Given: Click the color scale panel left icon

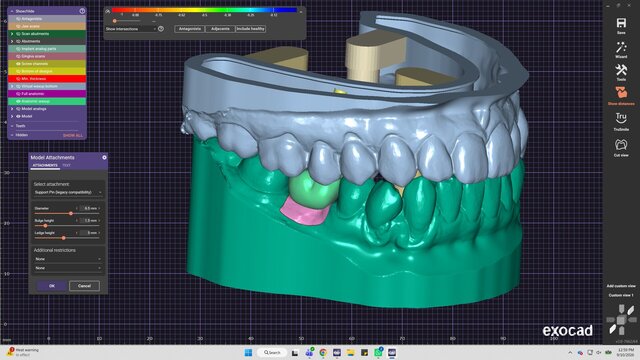Looking at the screenshot, I should tap(108, 11).
